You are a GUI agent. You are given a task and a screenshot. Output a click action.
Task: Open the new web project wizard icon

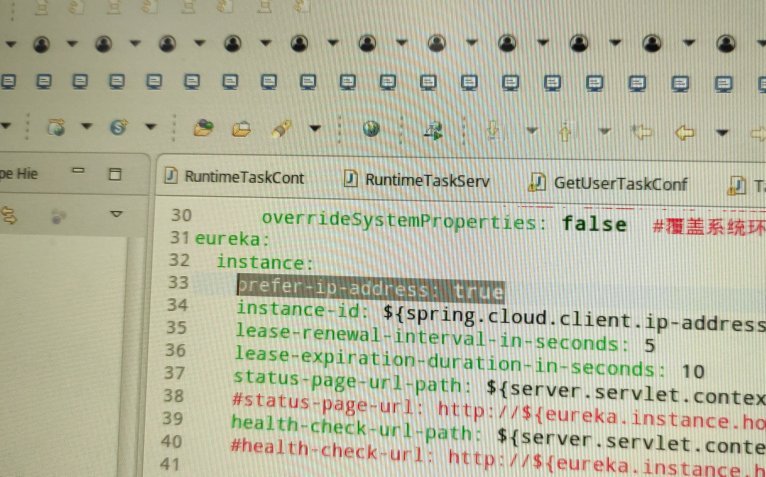[56, 128]
